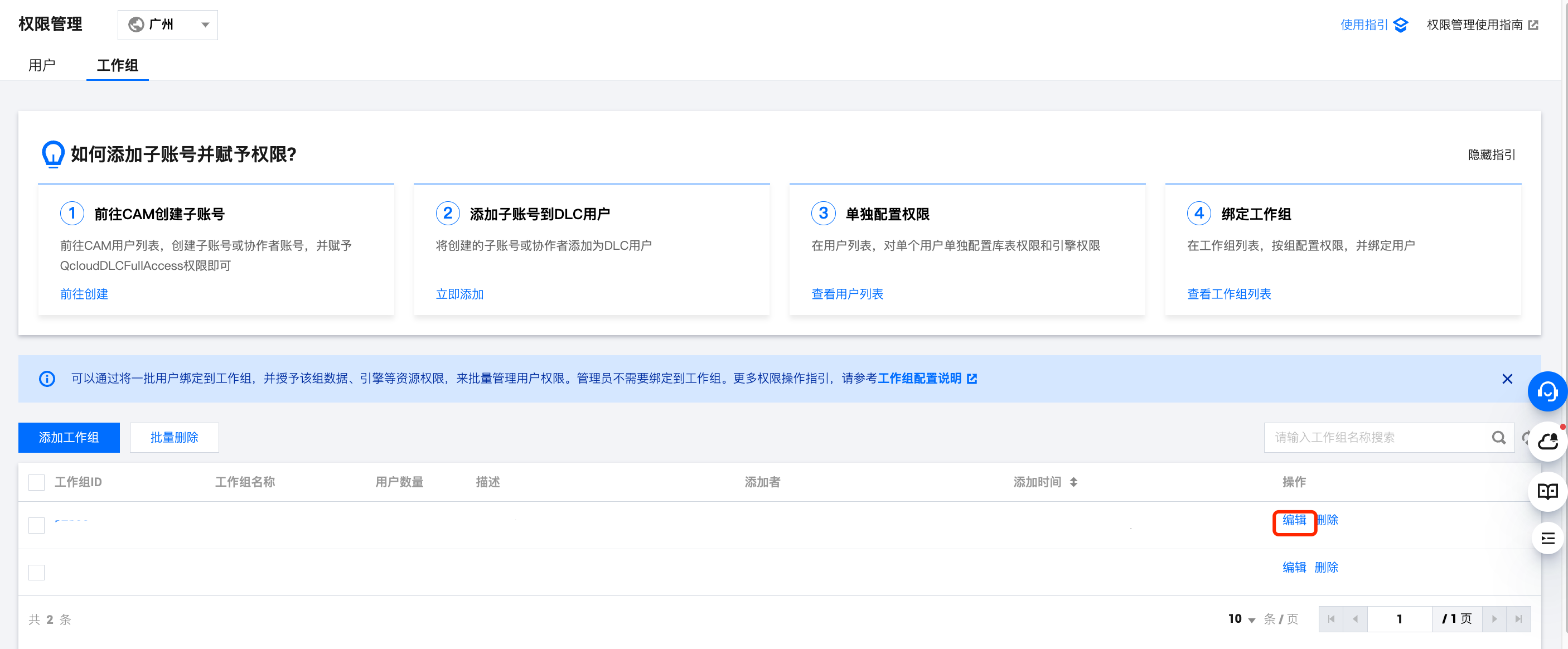Close the blue info banner
The height and width of the screenshot is (649, 1568).
pos(1507,379)
